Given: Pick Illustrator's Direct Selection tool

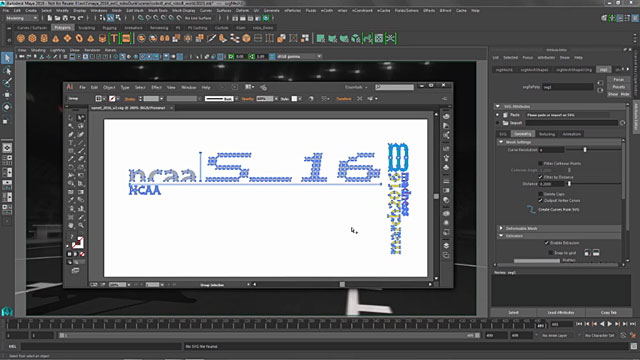Looking at the screenshot, I should coord(81,118).
